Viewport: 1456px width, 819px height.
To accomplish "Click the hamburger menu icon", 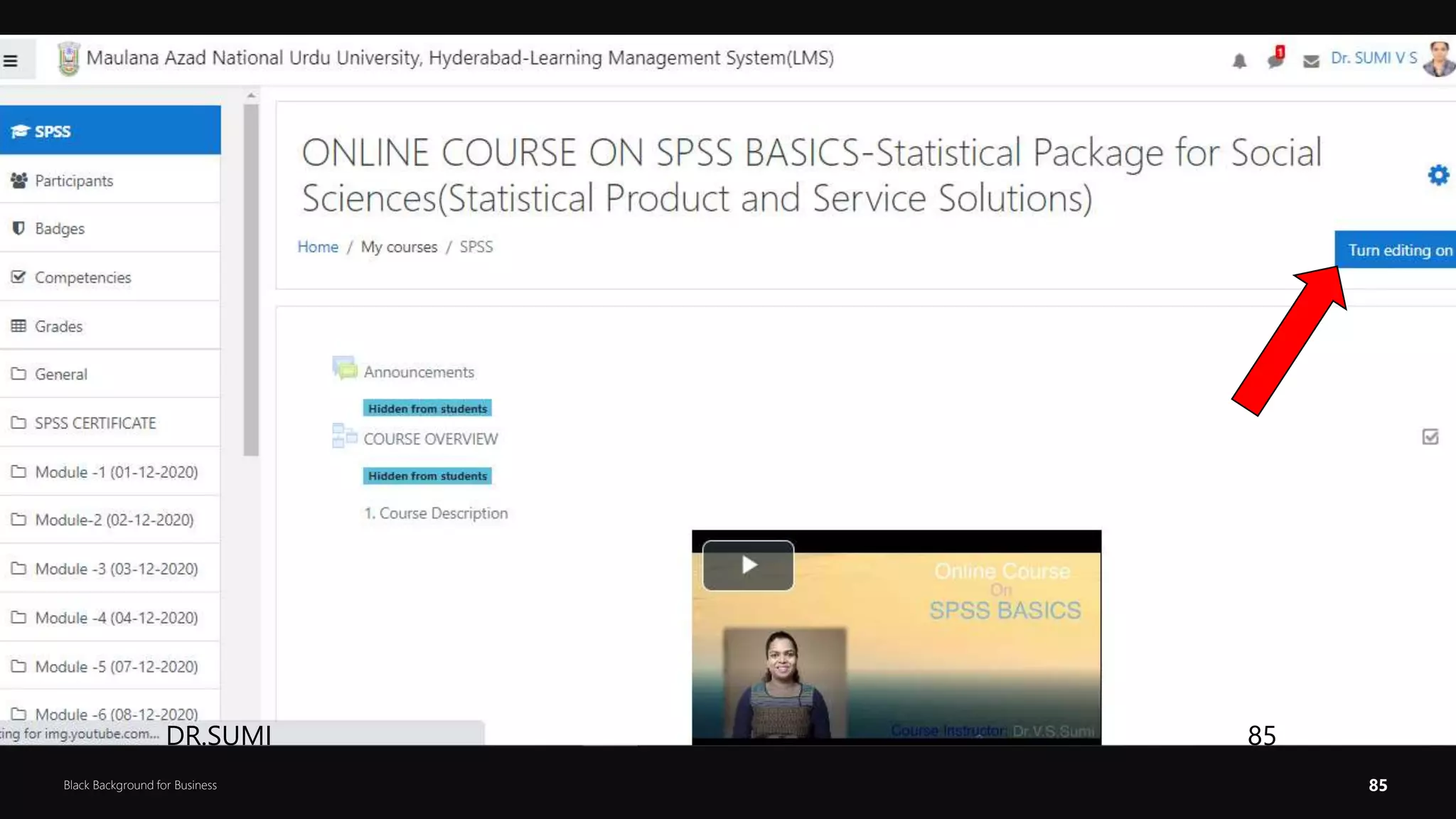I will click(11, 60).
